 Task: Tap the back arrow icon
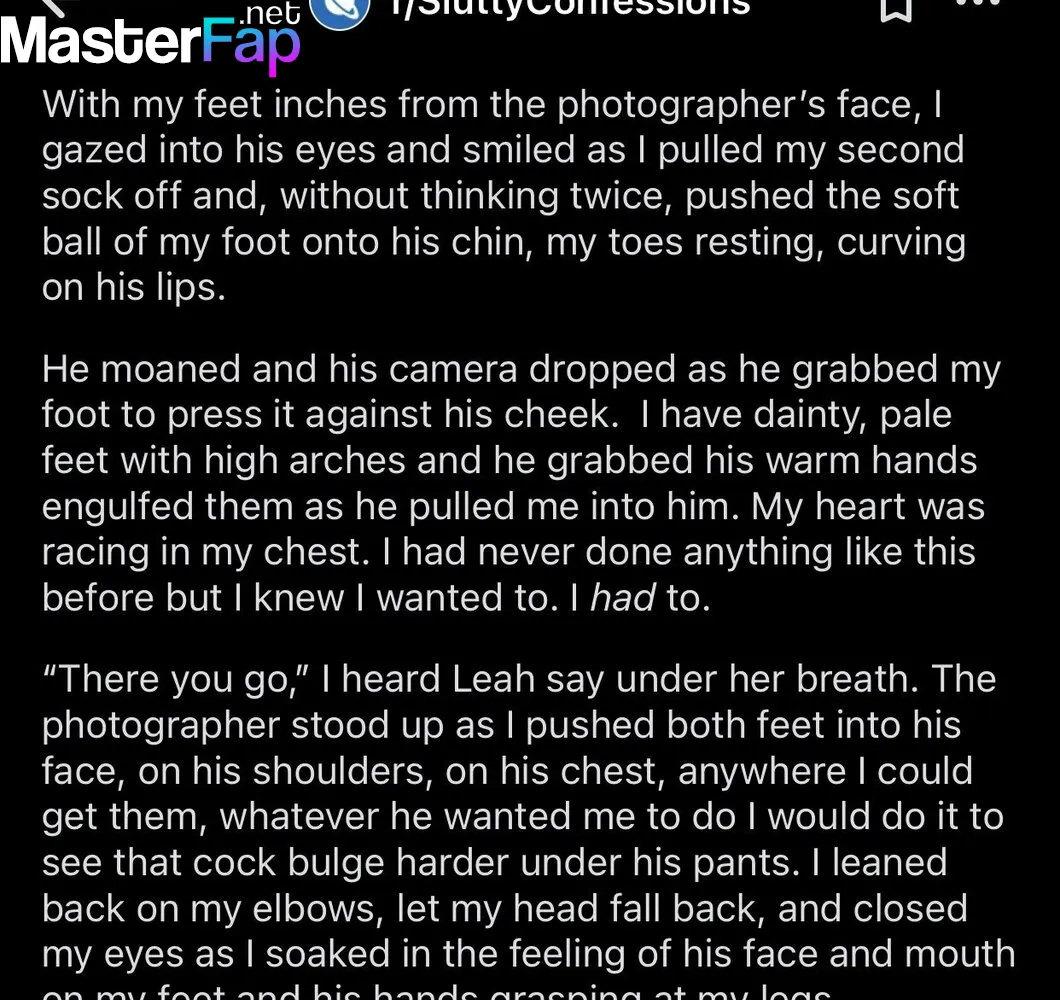click(53, 6)
